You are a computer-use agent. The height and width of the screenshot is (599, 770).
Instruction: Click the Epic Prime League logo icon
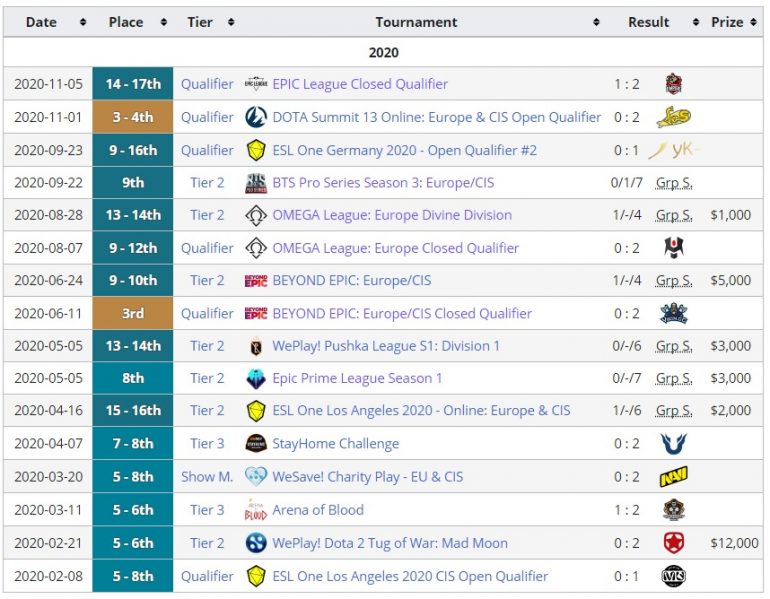[x=256, y=378]
